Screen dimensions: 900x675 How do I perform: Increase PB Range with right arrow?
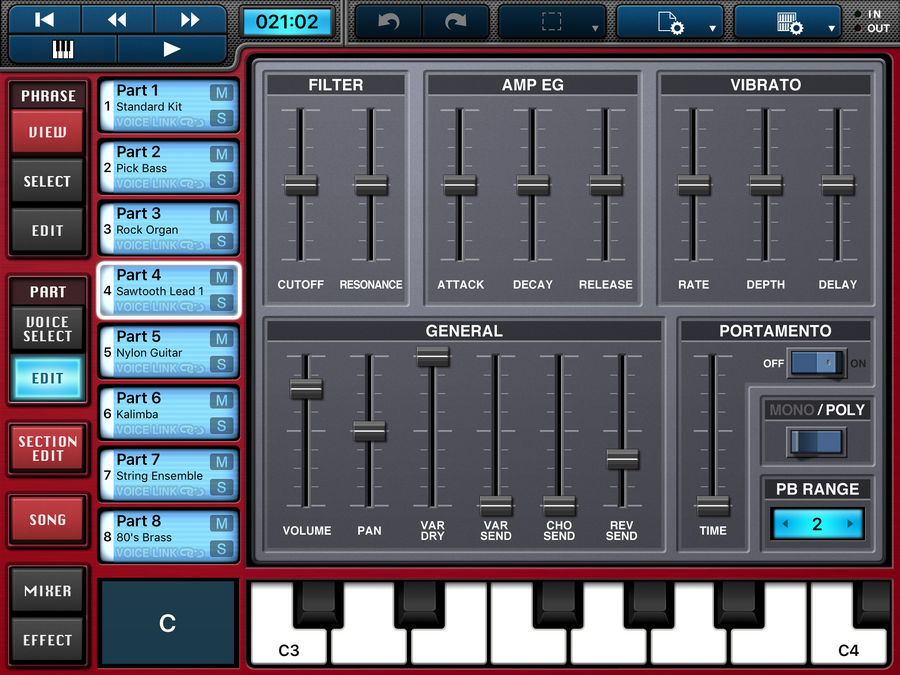pyautogui.click(x=850, y=524)
